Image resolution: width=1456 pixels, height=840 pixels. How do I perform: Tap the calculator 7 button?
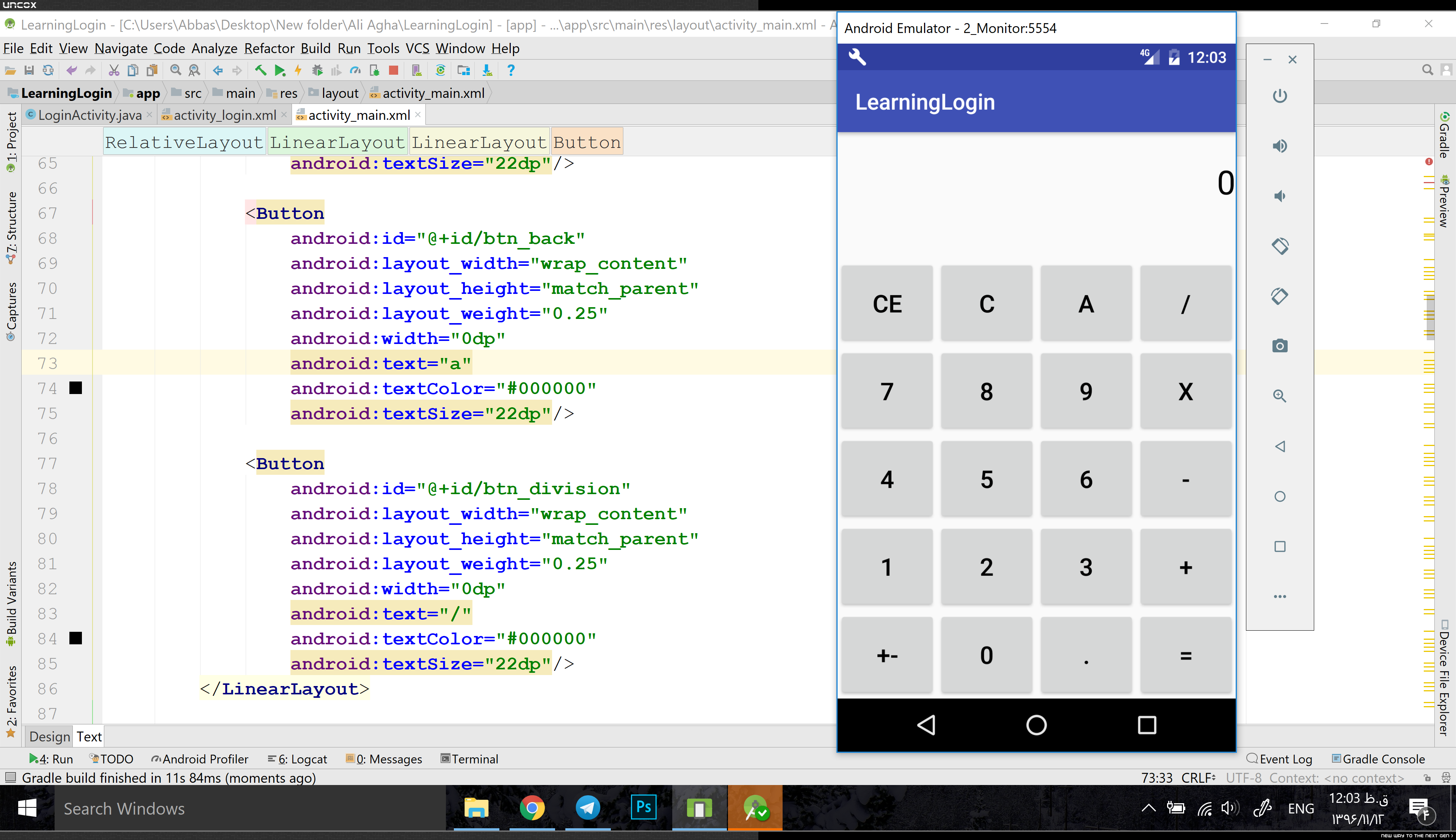point(887,391)
